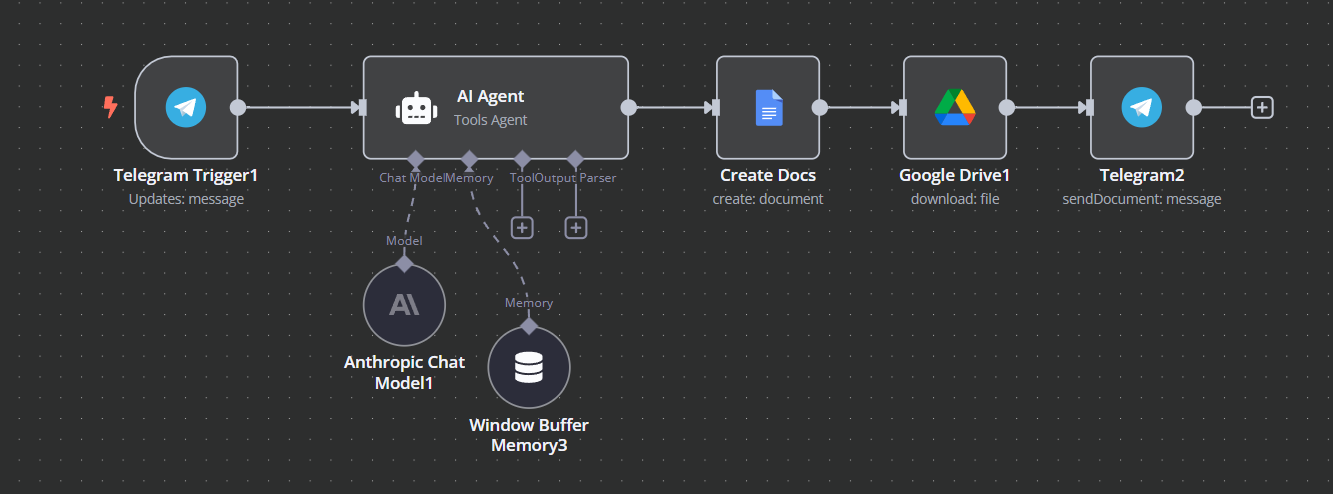Click the 'Tools Agent' subtitle text
Viewport: 1333px width, 494px height.
pyautogui.click(x=490, y=120)
